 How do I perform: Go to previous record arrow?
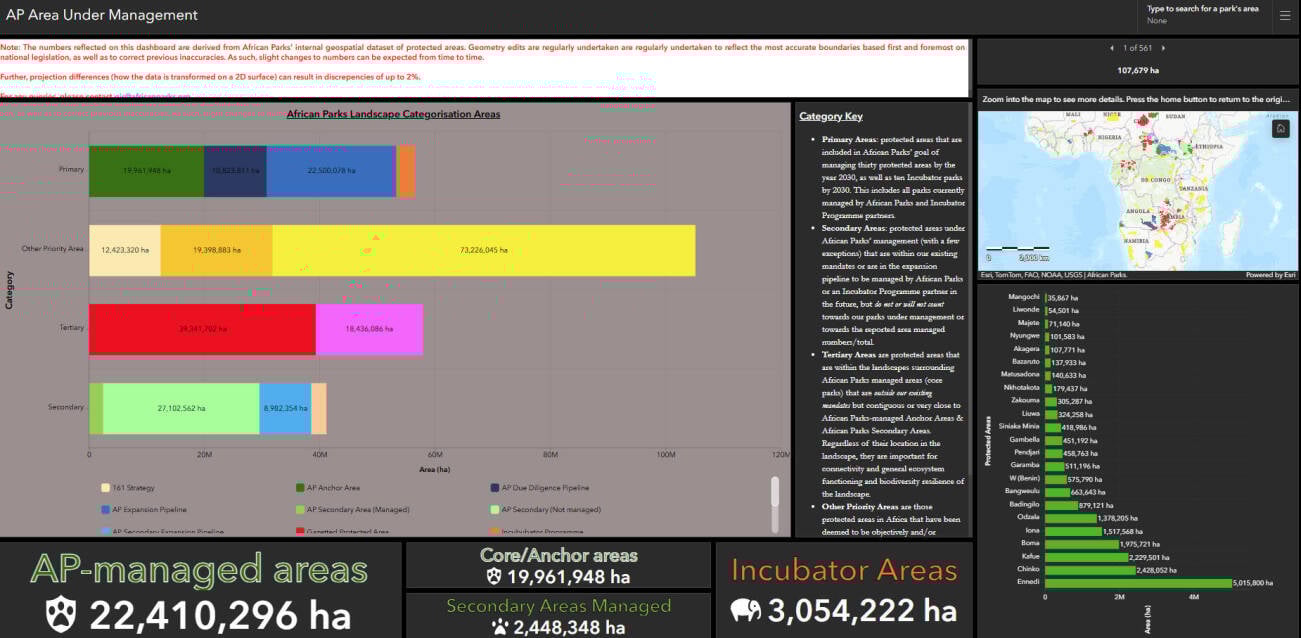pyautogui.click(x=1112, y=48)
